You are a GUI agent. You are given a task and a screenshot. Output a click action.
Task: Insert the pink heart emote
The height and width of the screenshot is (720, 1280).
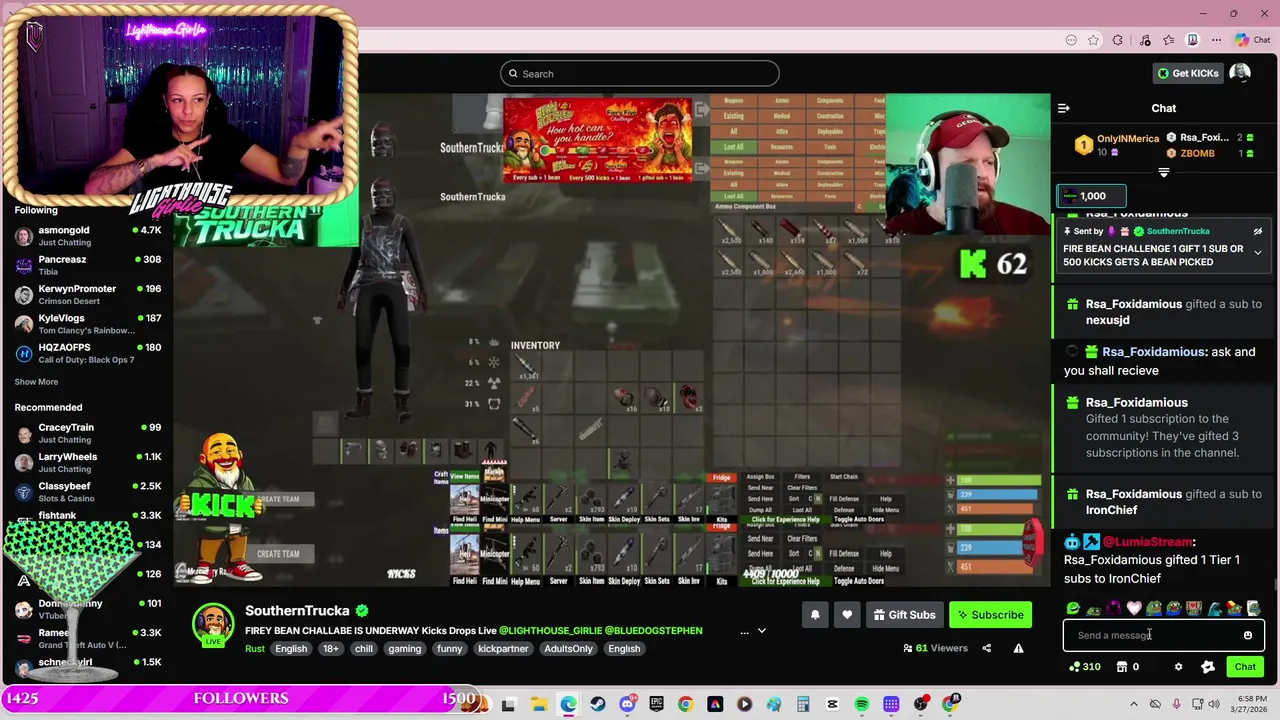click(1134, 608)
